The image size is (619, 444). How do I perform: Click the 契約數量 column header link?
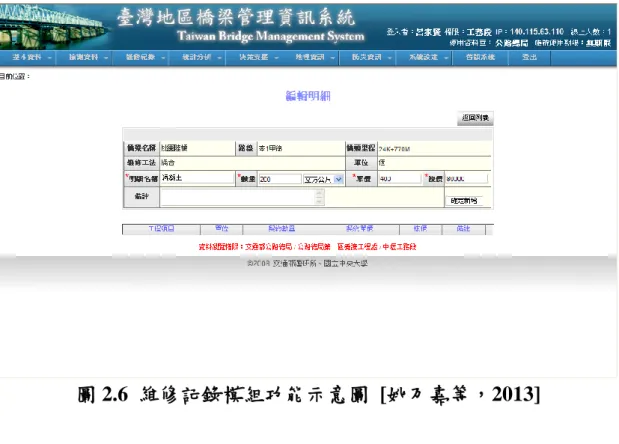(281, 229)
